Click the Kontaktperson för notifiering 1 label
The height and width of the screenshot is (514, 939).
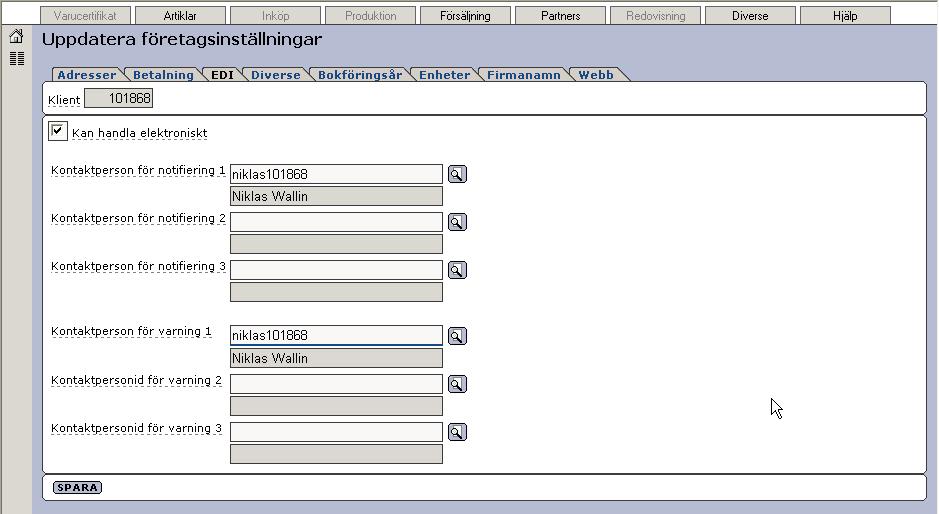coord(138,171)
